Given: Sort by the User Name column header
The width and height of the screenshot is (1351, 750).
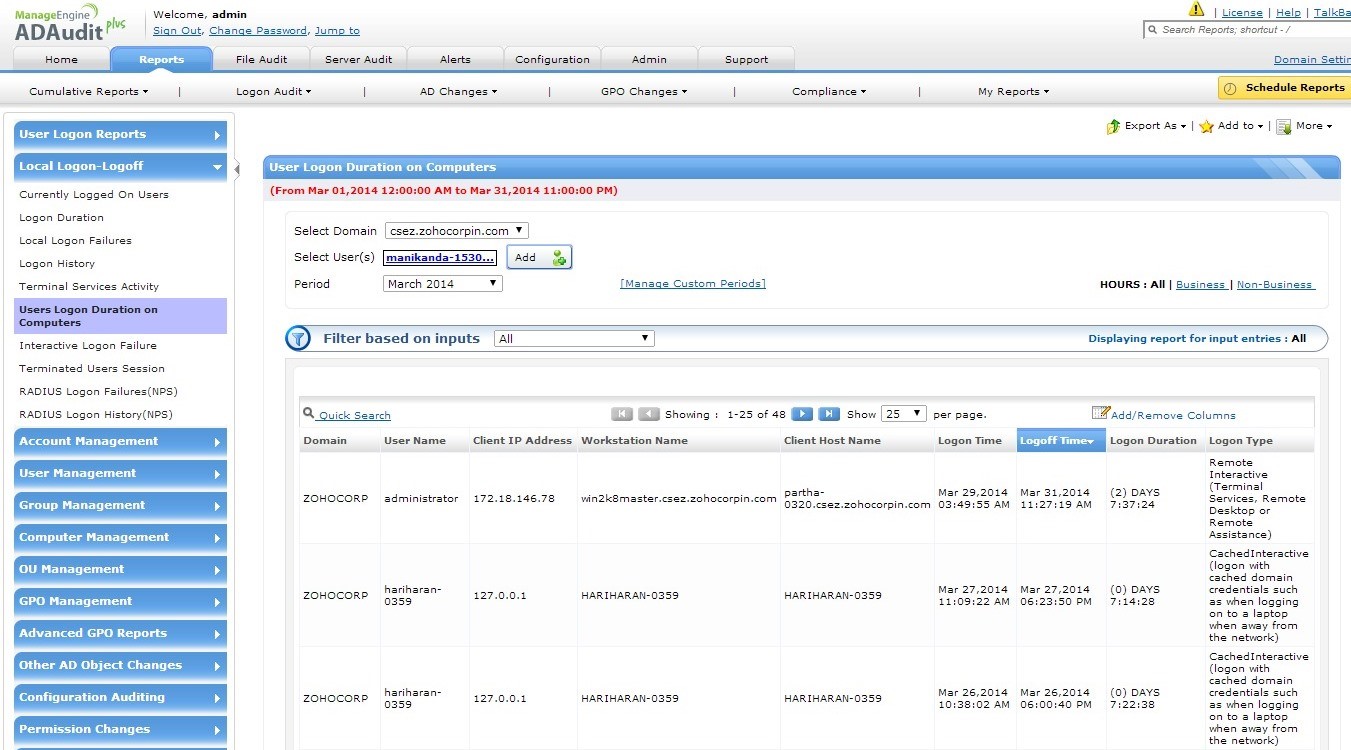Looking at the screenshot, I should 425,441.
